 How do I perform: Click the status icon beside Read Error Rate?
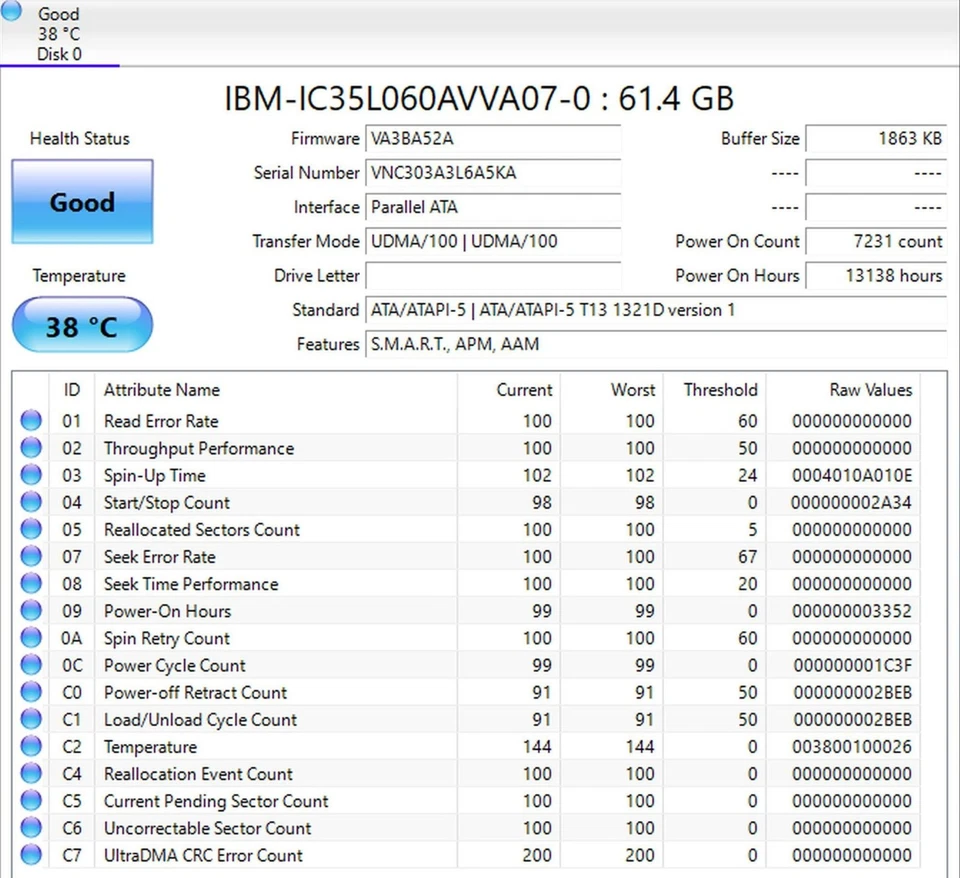click(x=30, y=420)
